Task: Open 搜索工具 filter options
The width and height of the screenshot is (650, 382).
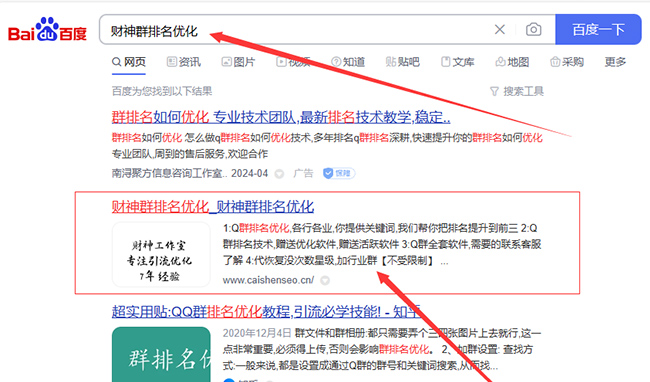Action: (x=517, y=91)
